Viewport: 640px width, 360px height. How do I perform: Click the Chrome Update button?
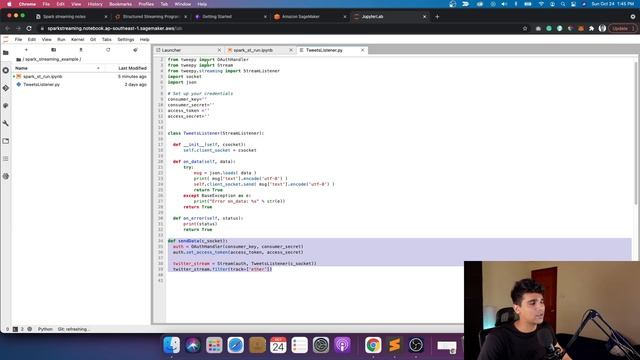click(622, 29)
